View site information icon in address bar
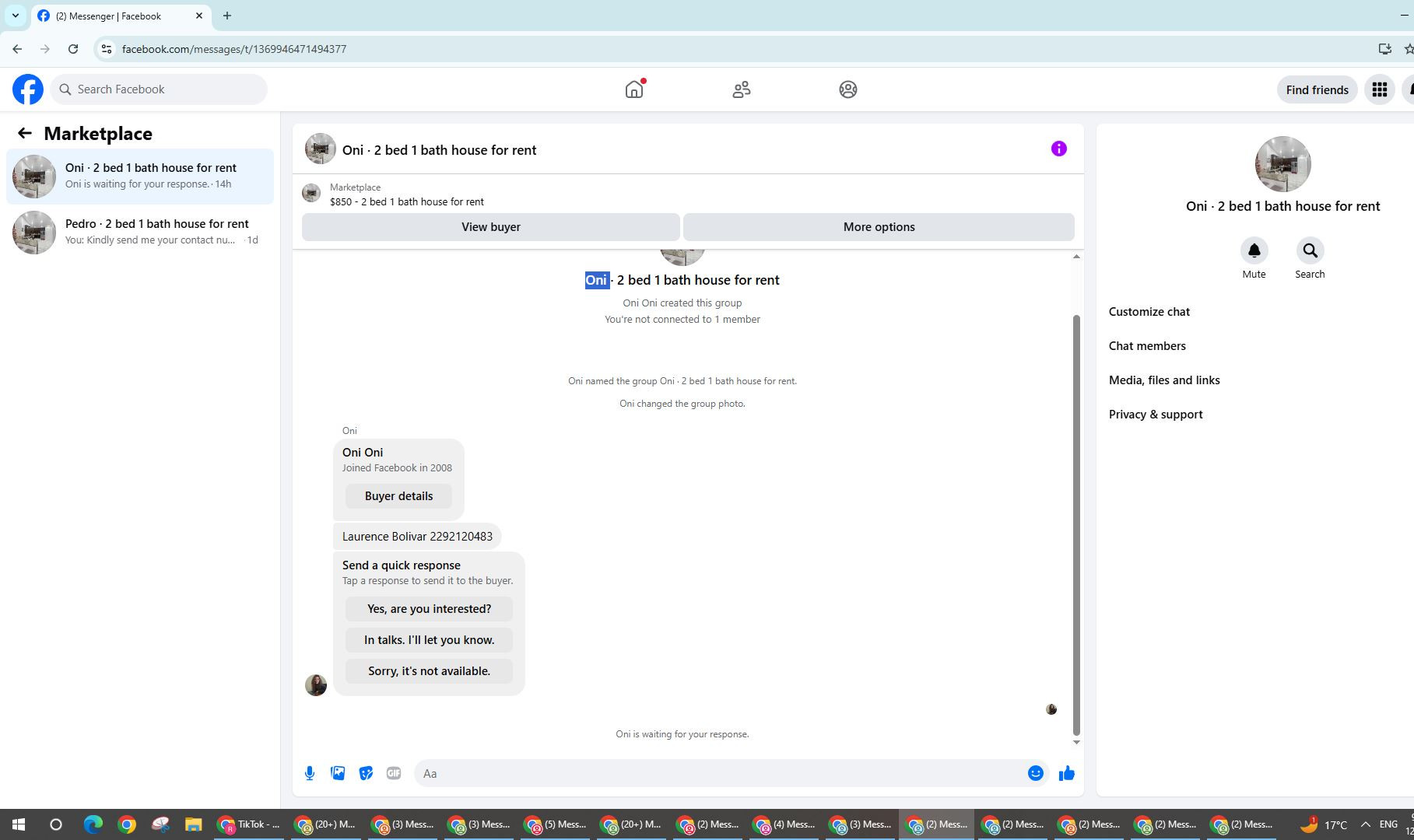 coord(107,49)
